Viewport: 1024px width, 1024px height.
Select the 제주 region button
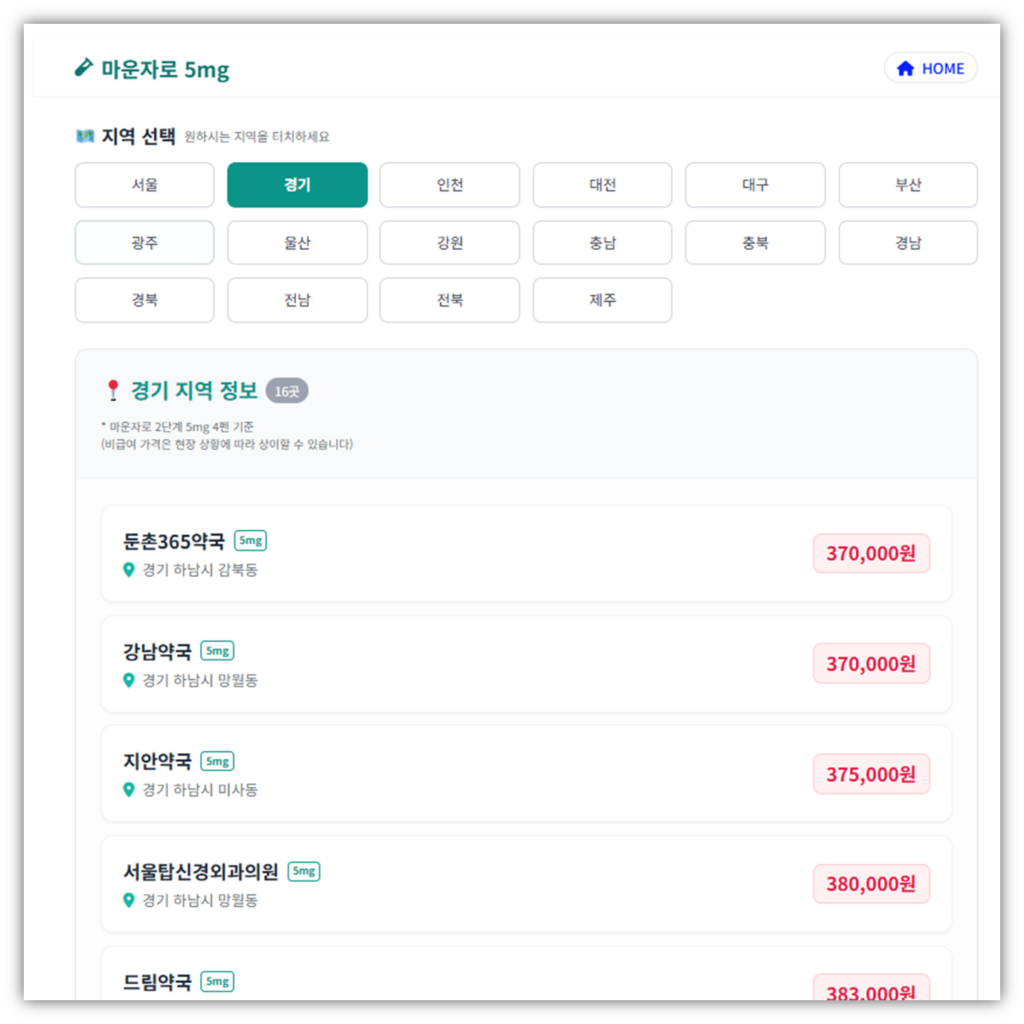[x=602, y=300]
